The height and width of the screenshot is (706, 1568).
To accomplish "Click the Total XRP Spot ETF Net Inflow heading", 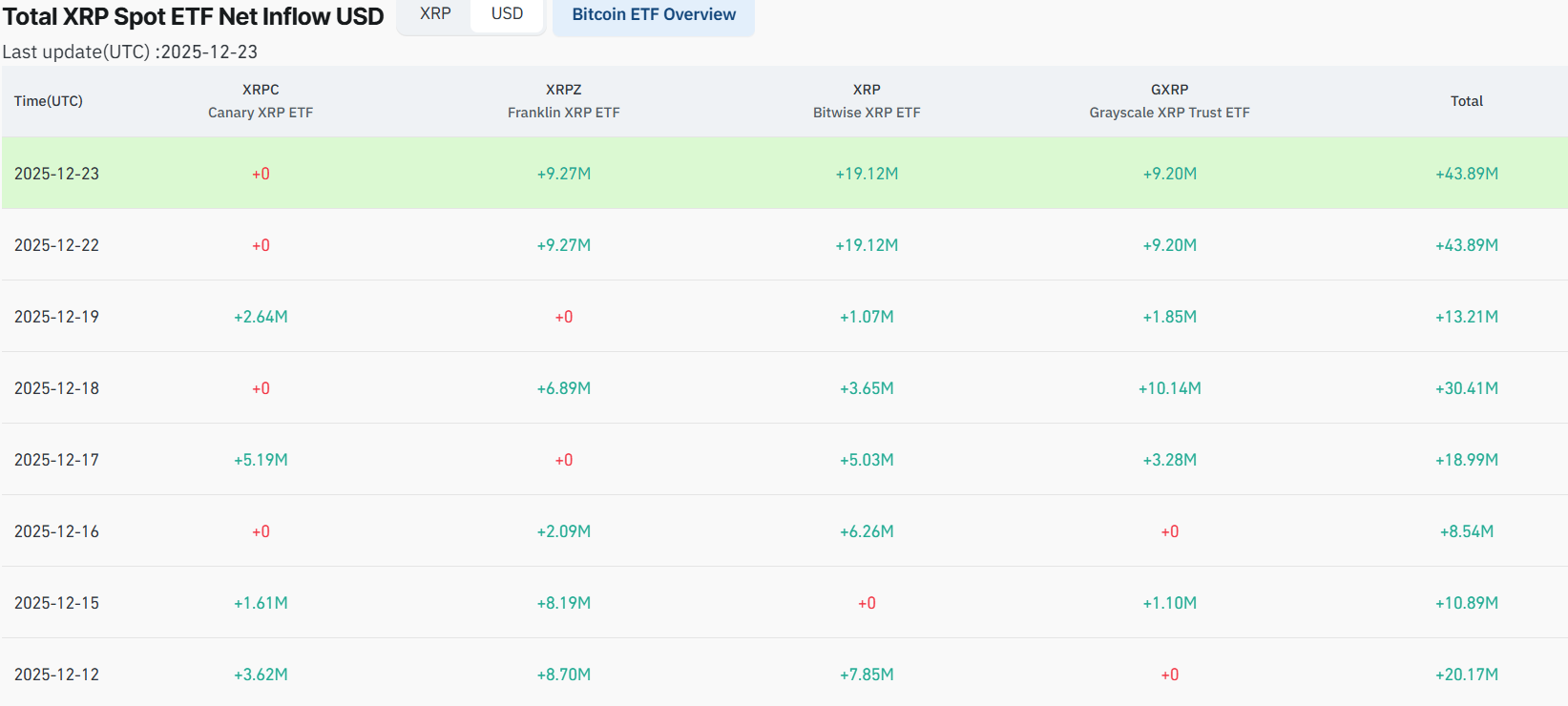I will click(193, 16).
